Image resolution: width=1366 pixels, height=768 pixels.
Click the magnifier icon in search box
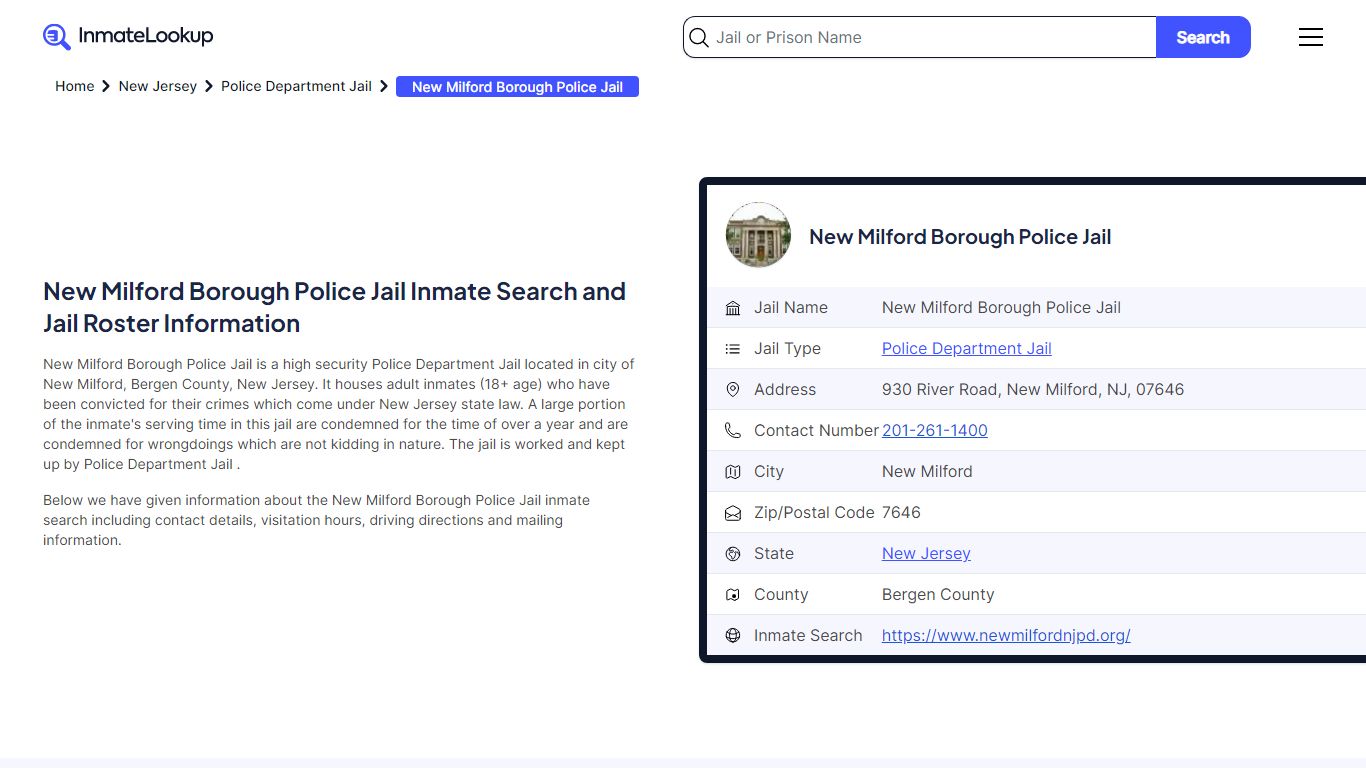pos(700,38)
